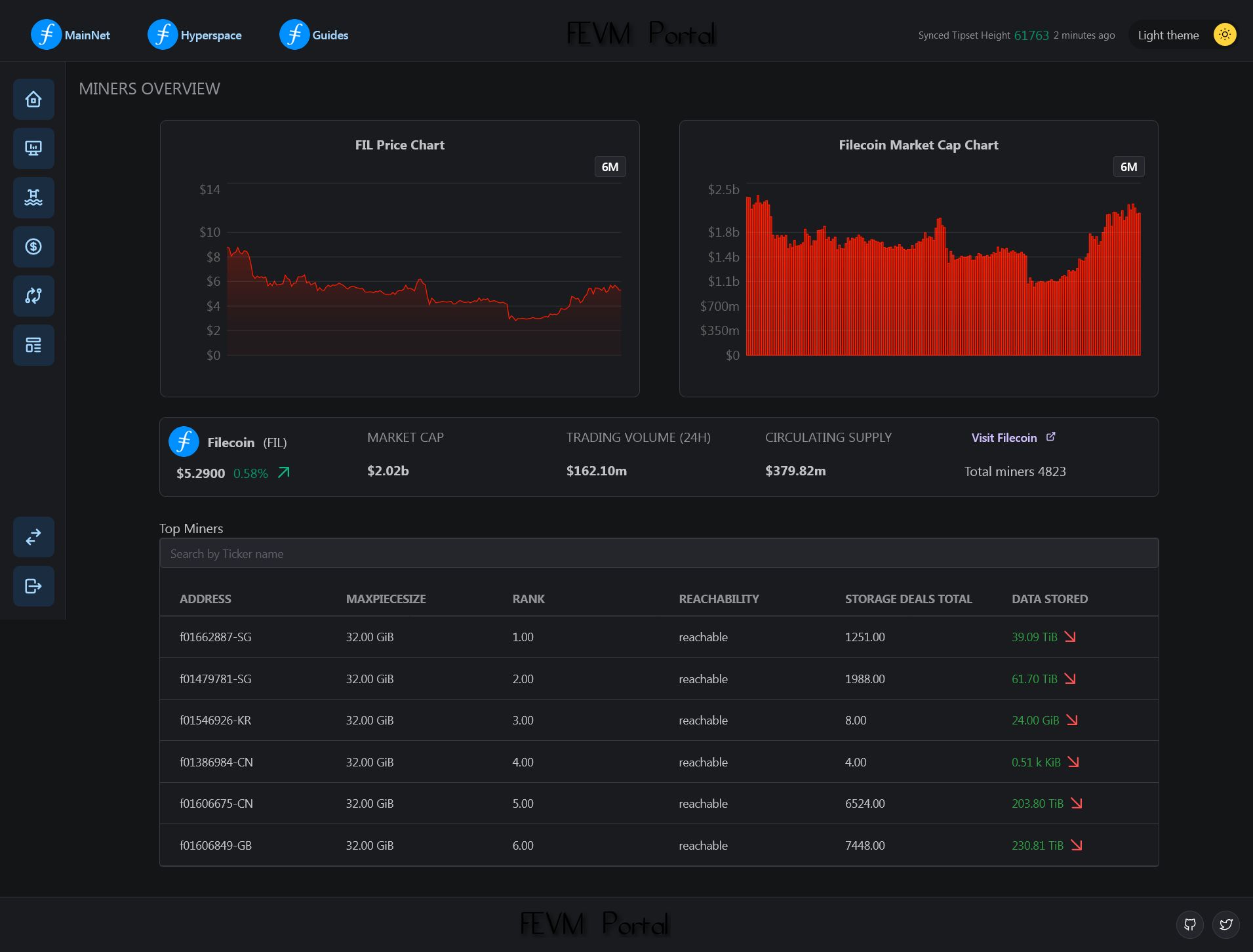Click trading volume value $162.10m
The width and height of the screenshot is (1253, 952).
[x=596, y=471]
